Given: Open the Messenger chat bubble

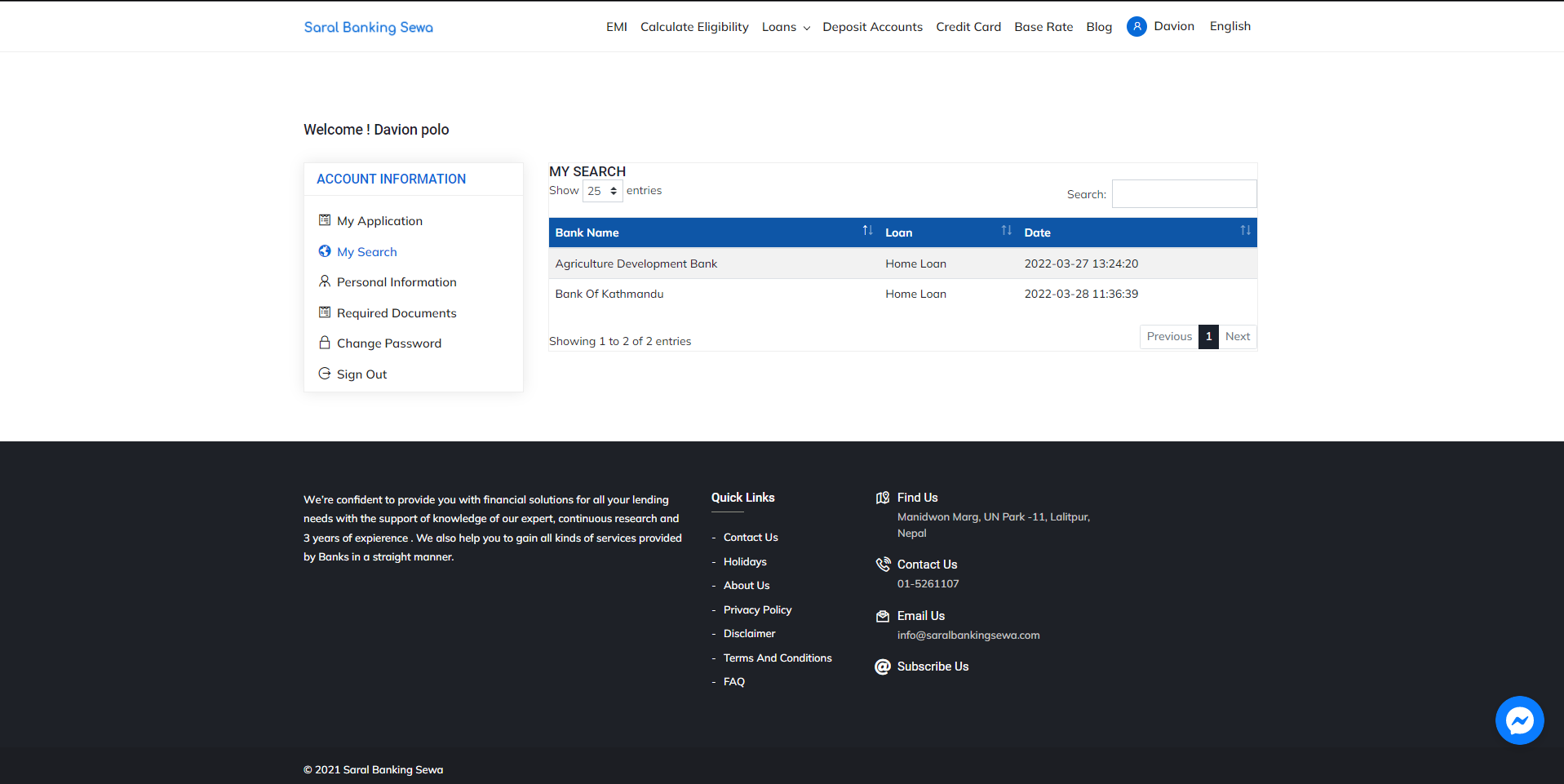Looking at the screenshot, I should pos(1519,720).
